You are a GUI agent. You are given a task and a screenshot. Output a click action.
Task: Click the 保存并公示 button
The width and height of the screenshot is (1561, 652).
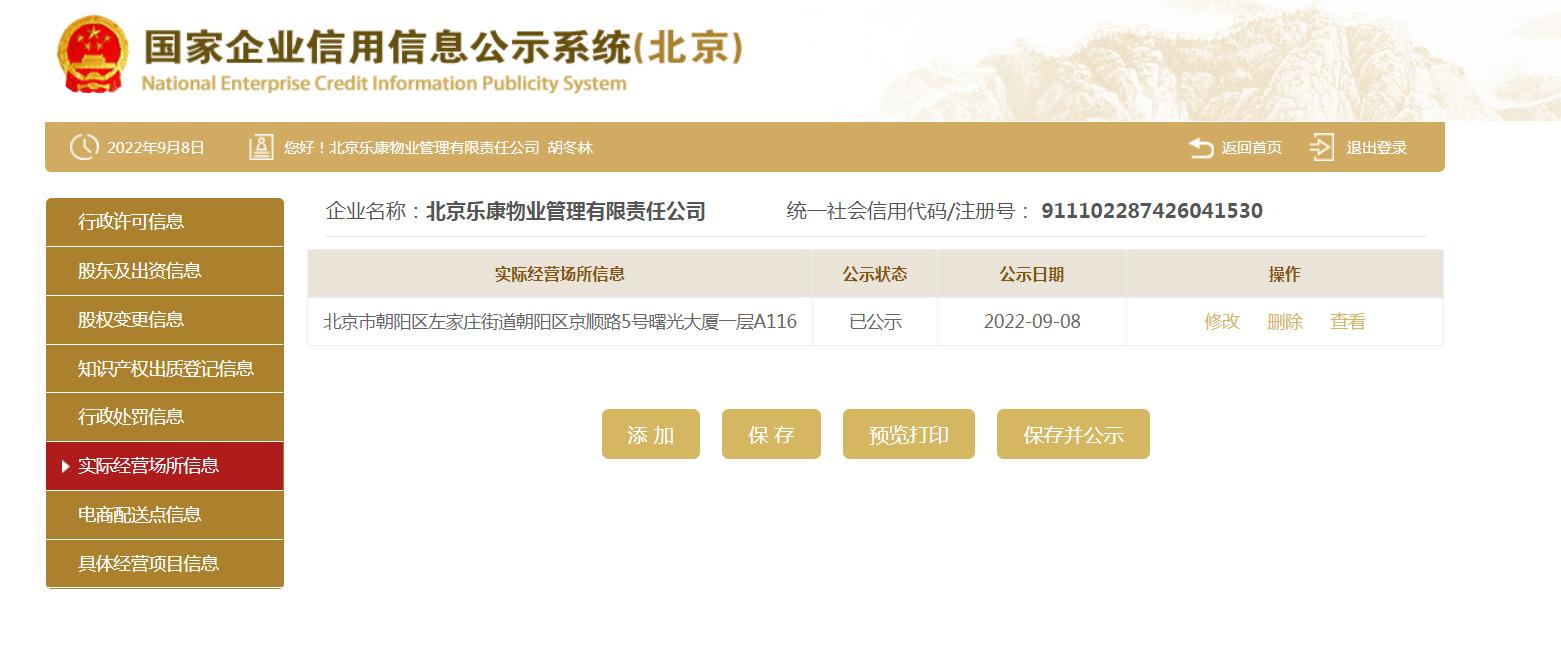pyautogui.click(x=1073, y=434)
